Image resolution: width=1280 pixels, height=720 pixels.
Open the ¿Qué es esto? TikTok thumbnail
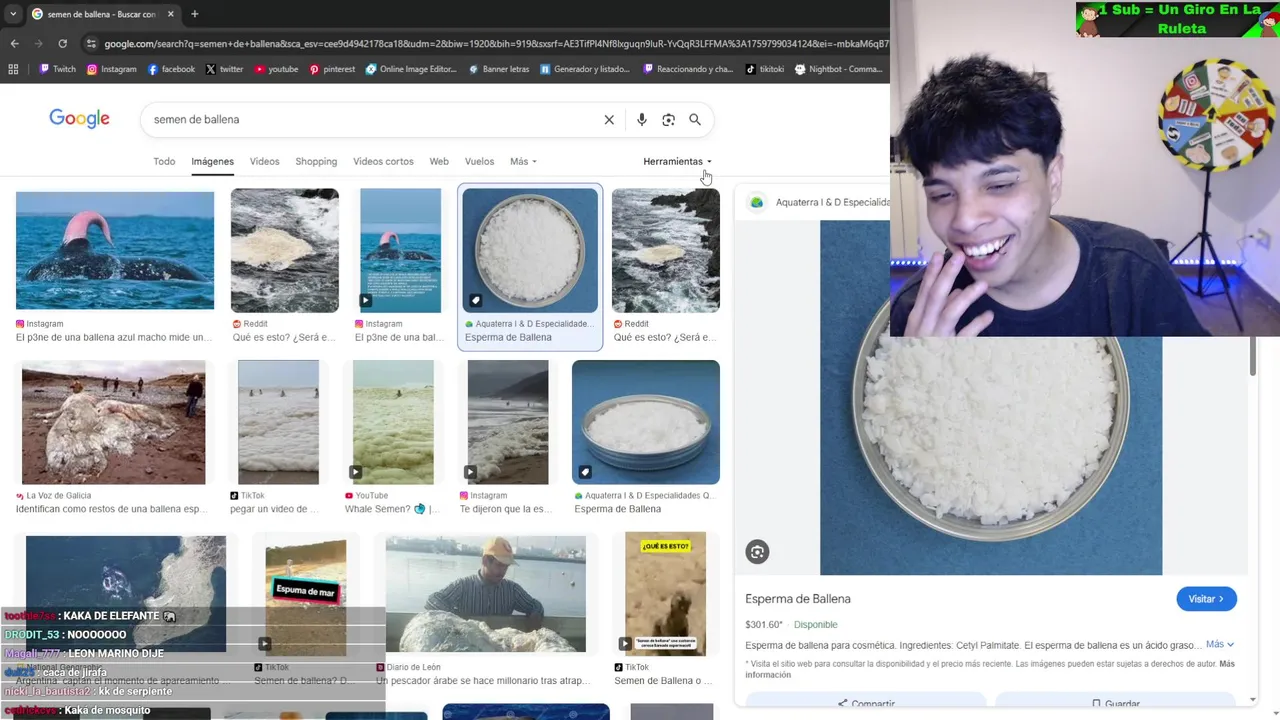click(665, 594)
